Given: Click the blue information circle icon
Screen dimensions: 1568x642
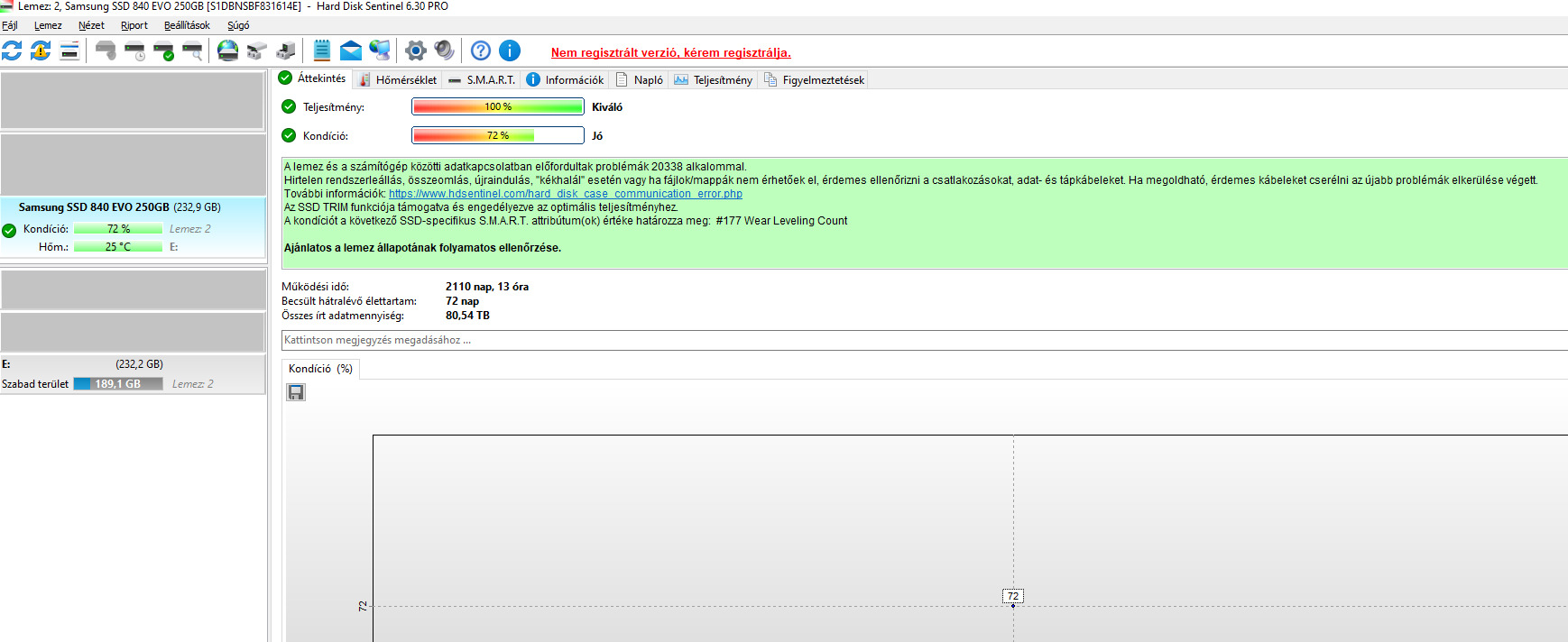Looking at the screenshot, I should (x=510, y=50).
